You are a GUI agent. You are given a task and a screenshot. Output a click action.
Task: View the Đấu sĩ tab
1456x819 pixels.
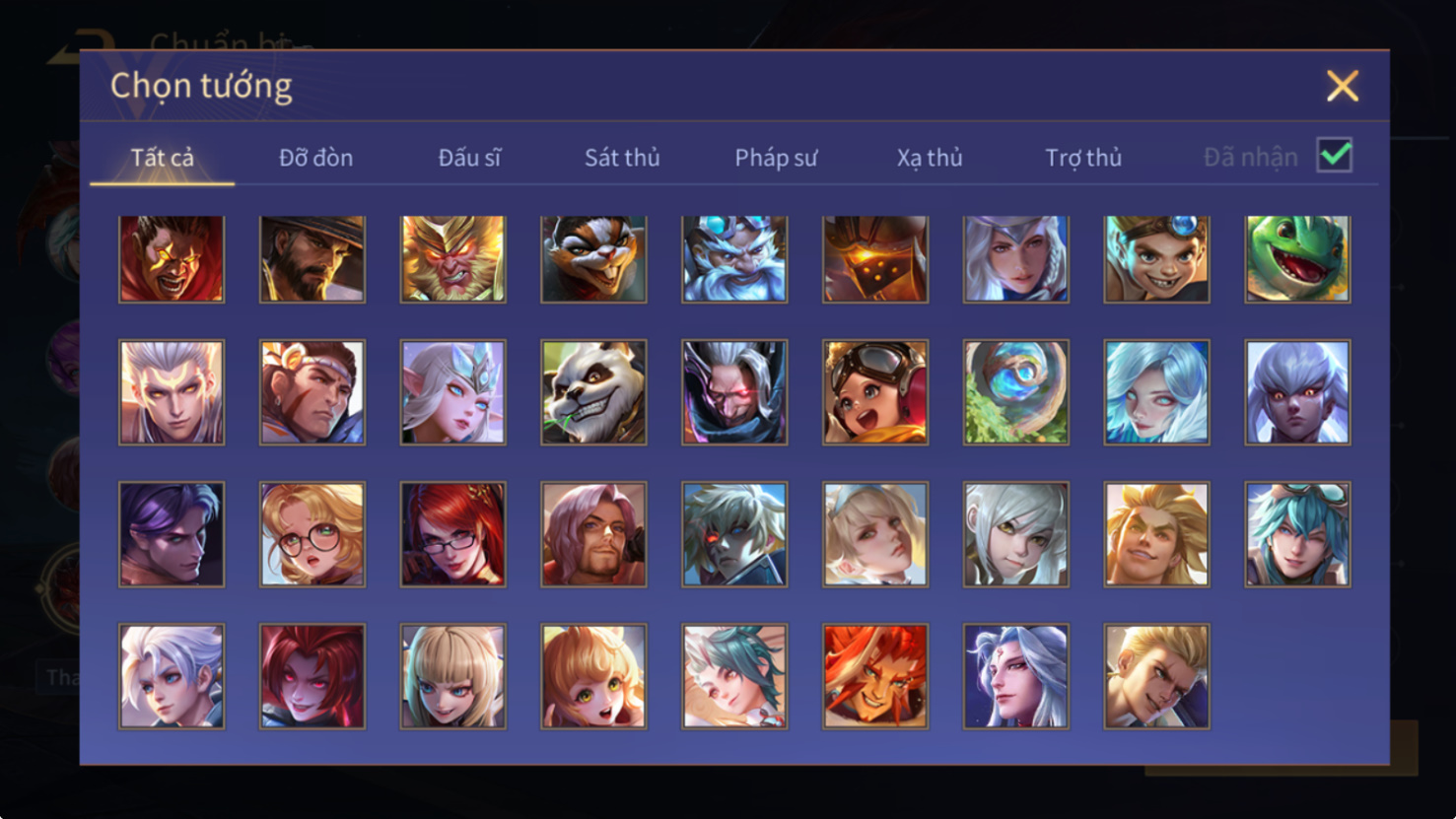pos(469,158)
